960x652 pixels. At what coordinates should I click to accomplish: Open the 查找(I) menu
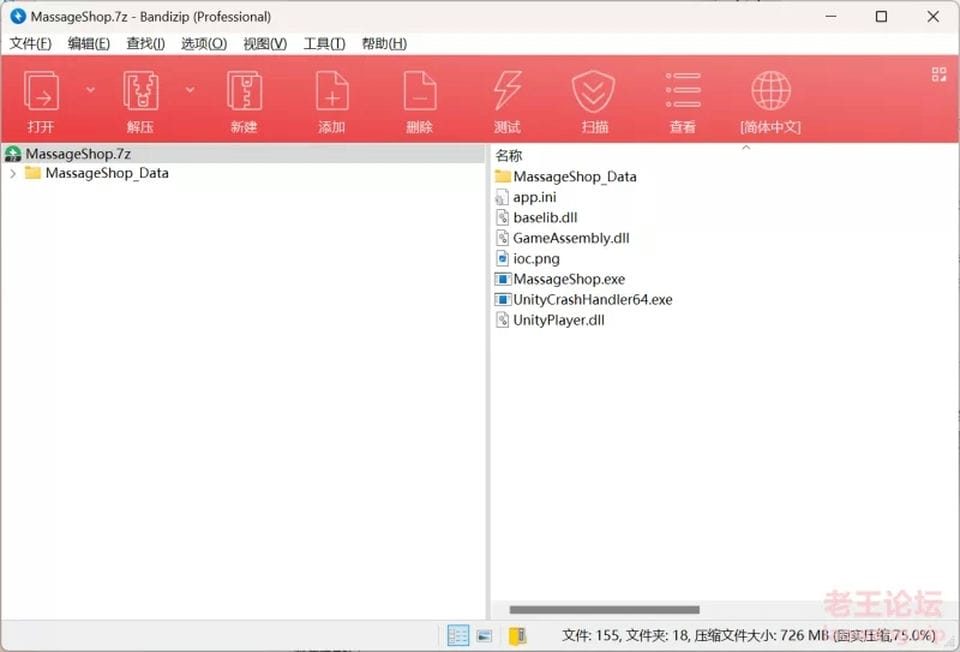pos(146,43)
